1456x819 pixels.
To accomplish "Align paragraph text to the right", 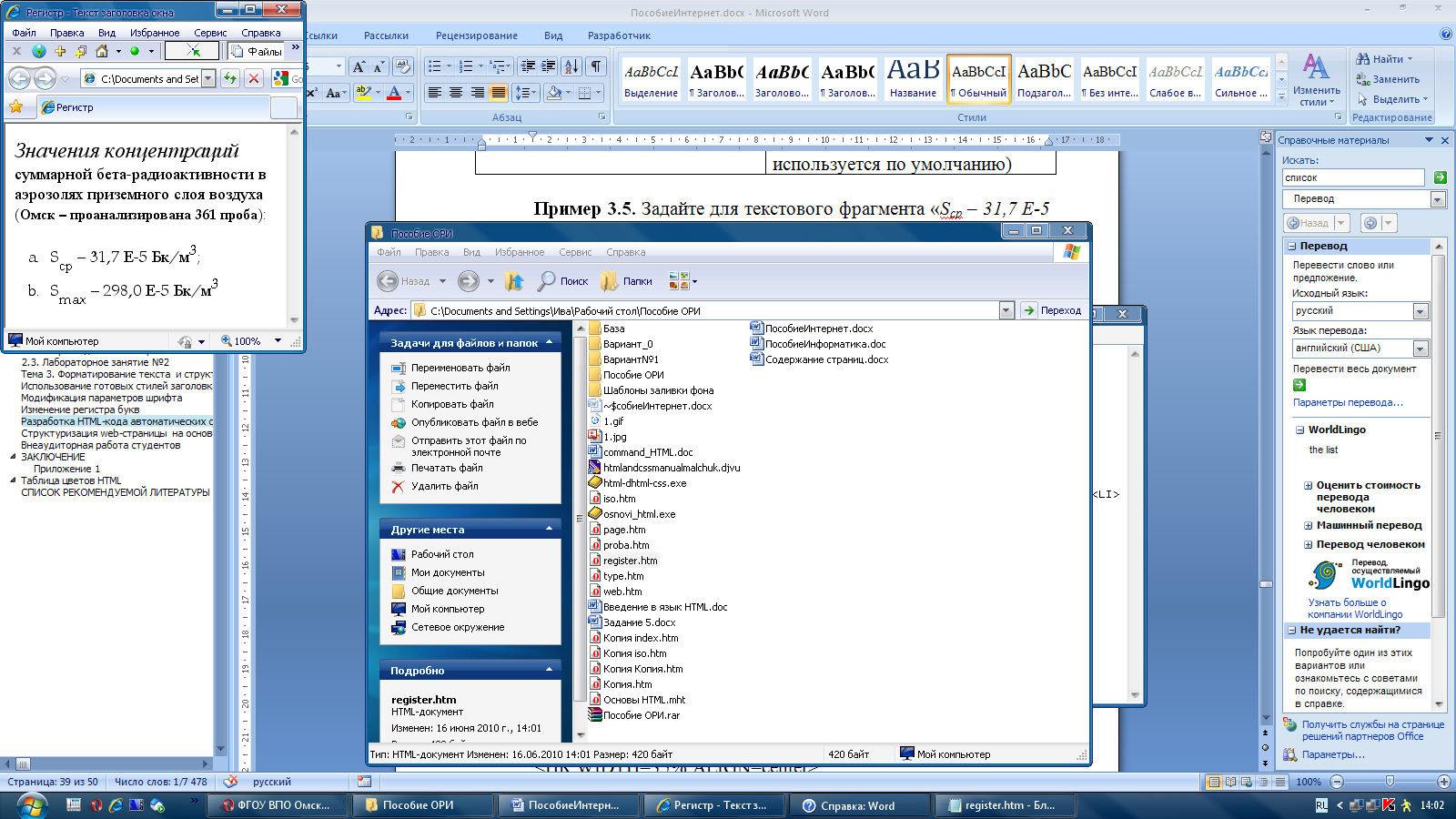I will click(x=478, y=93).
